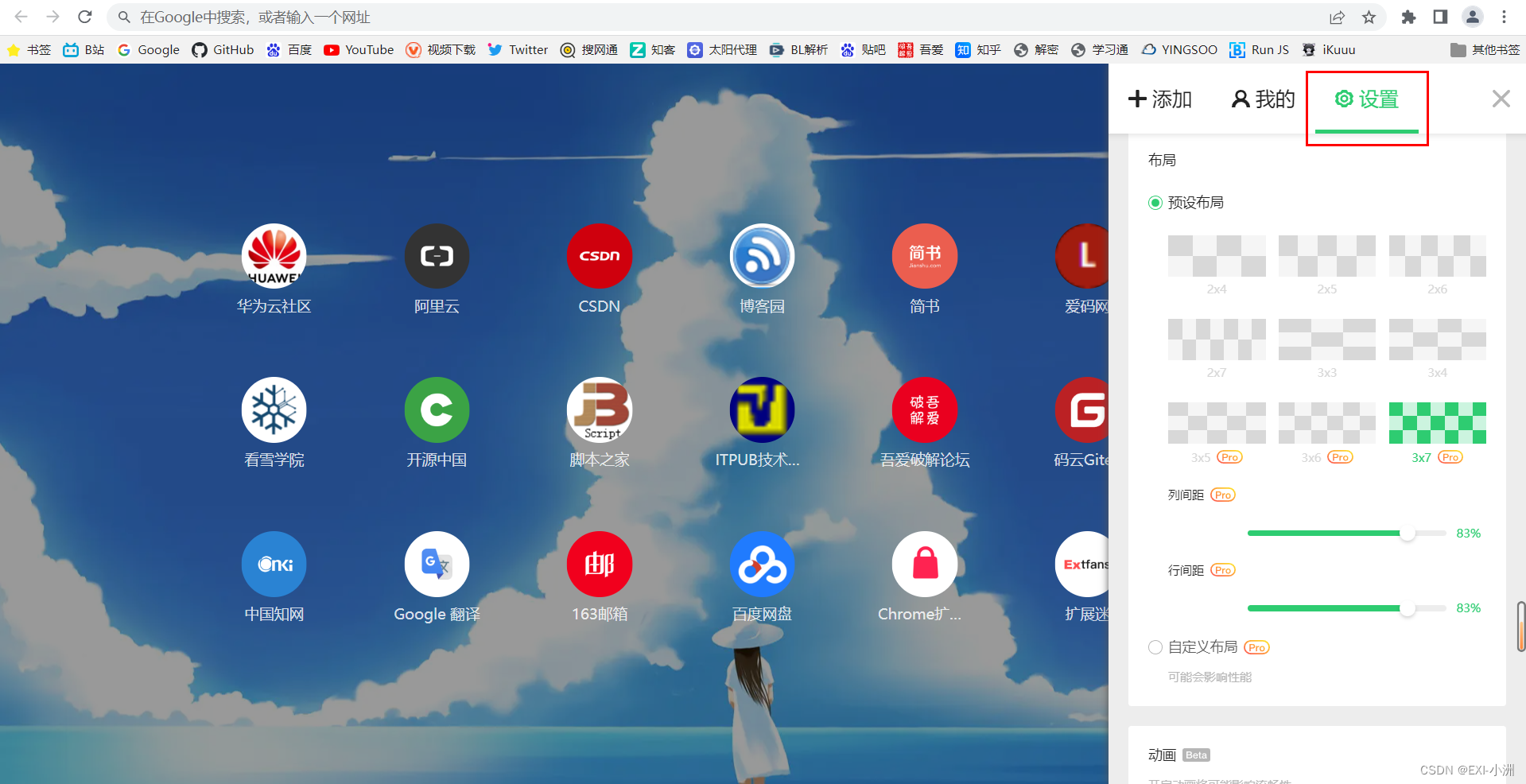Open the B站 bookmark
The width and height of the screenshot is (1526, 784).
[x=83, y=49]
